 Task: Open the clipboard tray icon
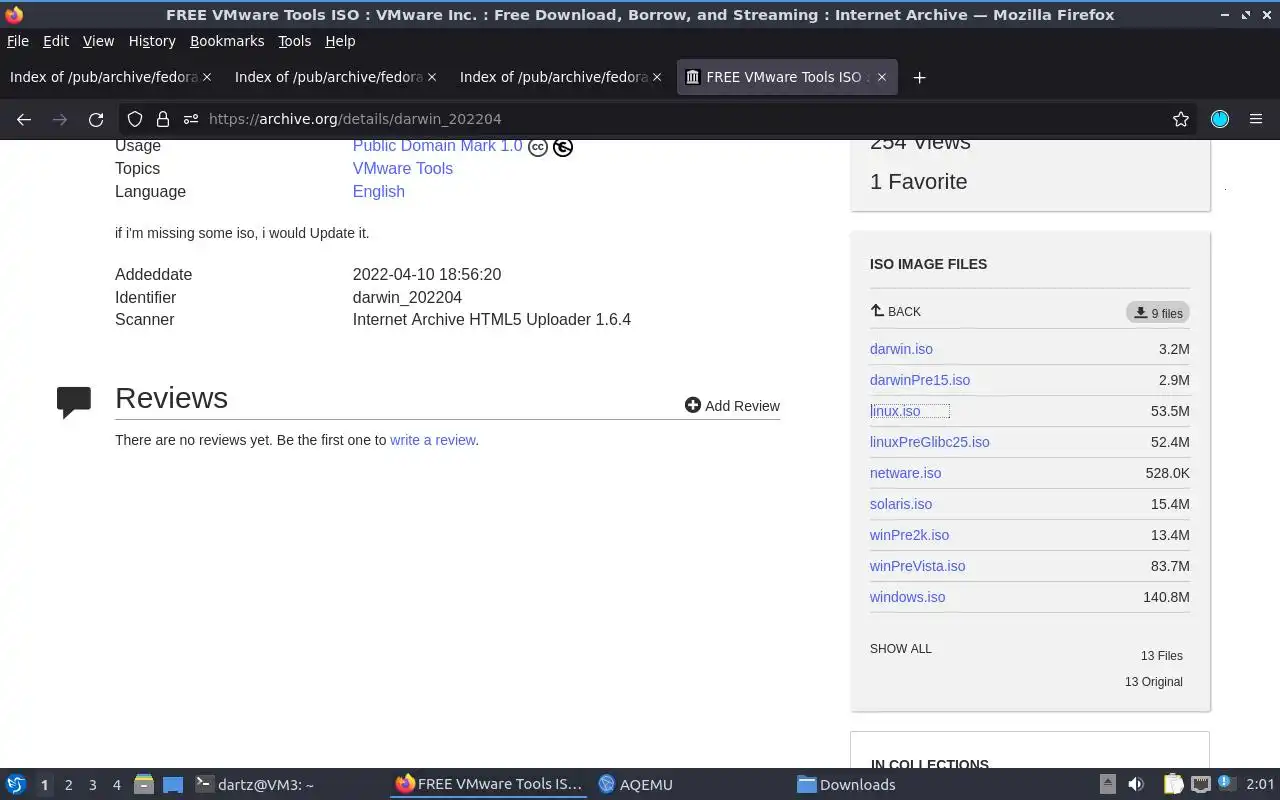click(1173, 785)
